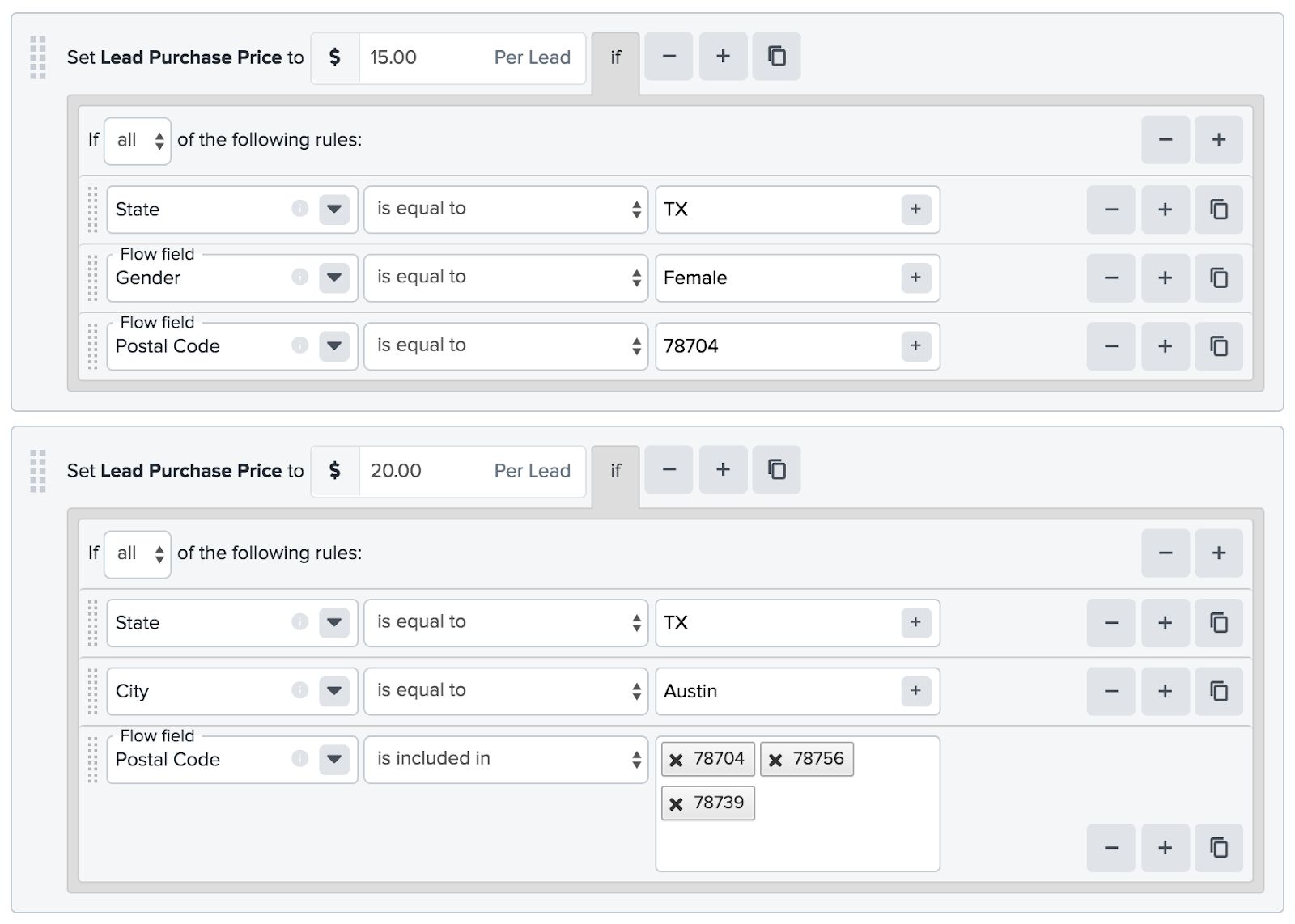Toggle the 'if' tab on $15.00 rule
The height and width of the screenshot is (924, 1295).
click(x=615, y=57)
